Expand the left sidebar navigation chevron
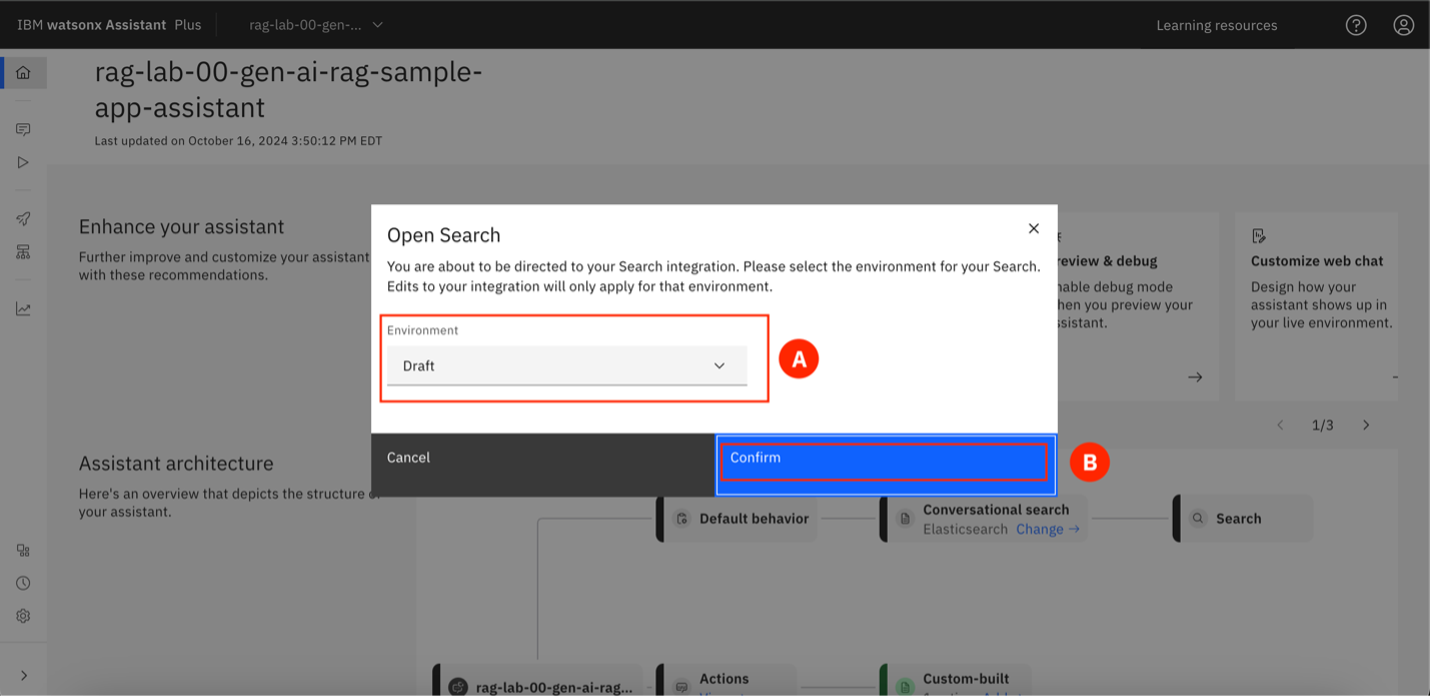This screenshot has width=1430, height=699. coord(23,676)
